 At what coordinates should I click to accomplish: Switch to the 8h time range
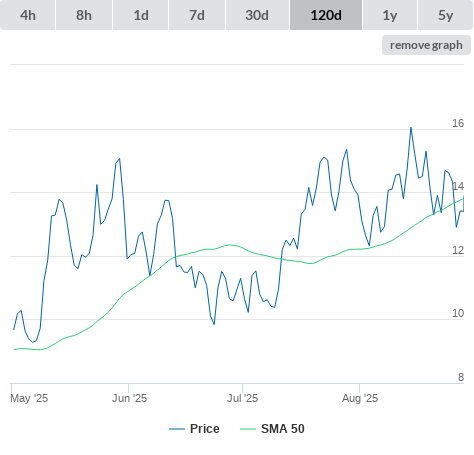(x=84, y=15)
